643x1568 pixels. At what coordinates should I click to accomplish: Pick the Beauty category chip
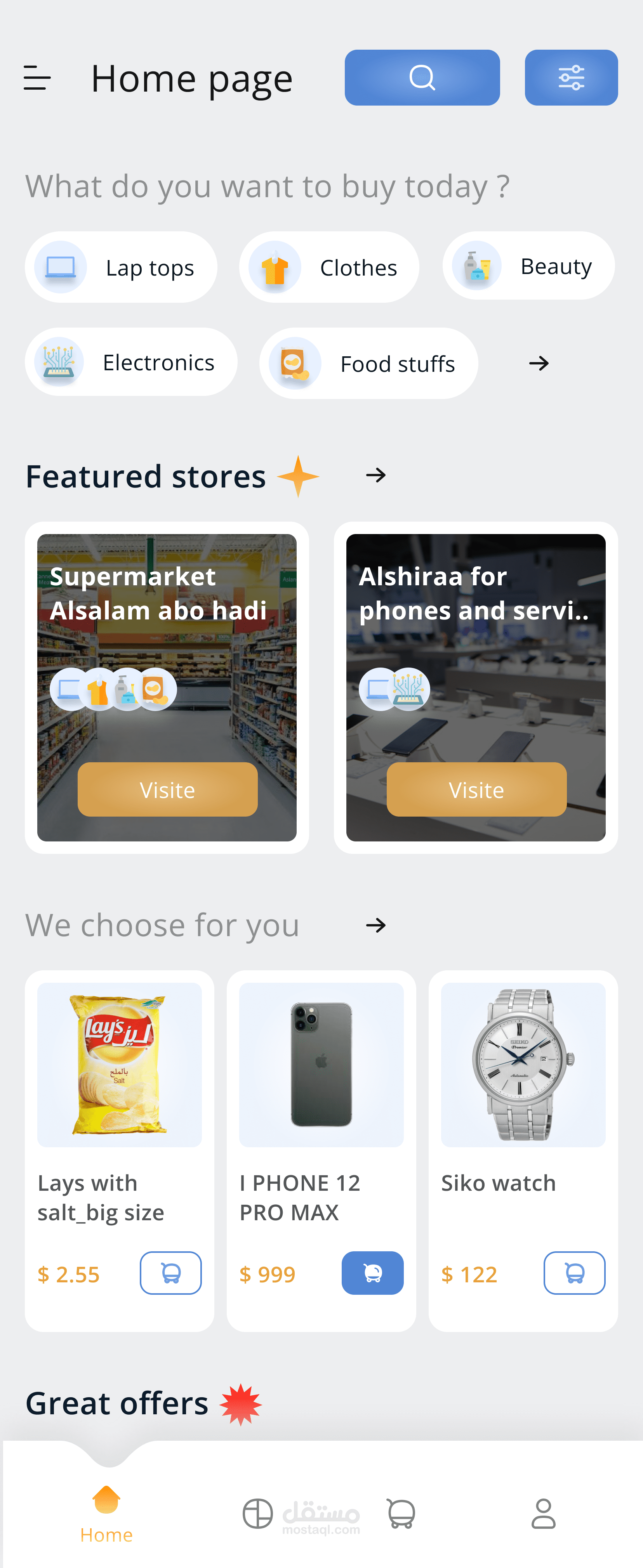(528, 266)
